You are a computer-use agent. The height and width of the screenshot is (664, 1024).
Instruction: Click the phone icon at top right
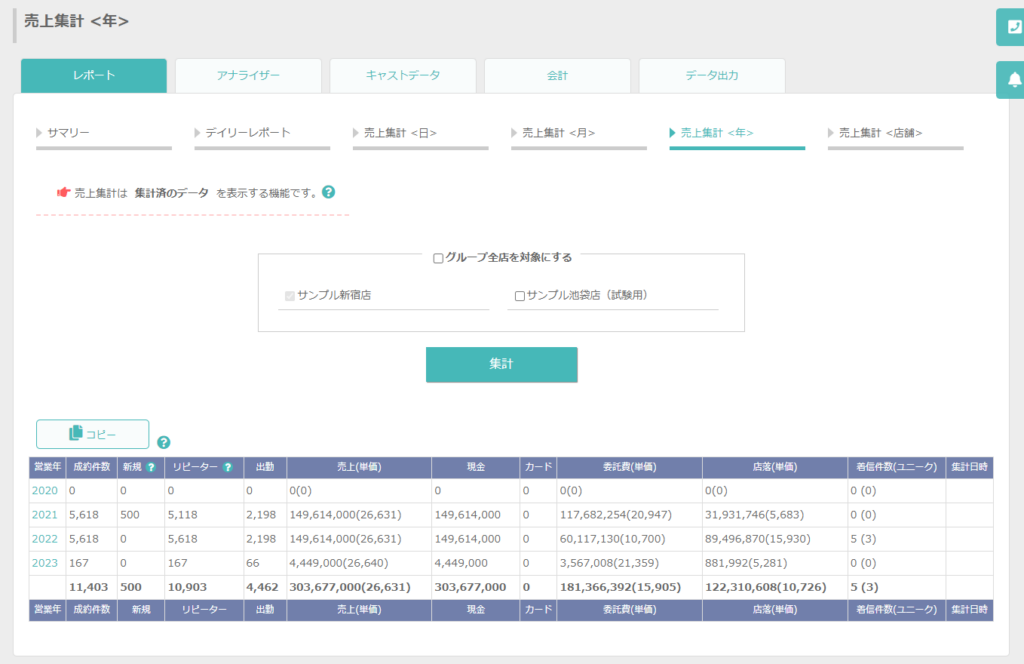(1013, 27)
